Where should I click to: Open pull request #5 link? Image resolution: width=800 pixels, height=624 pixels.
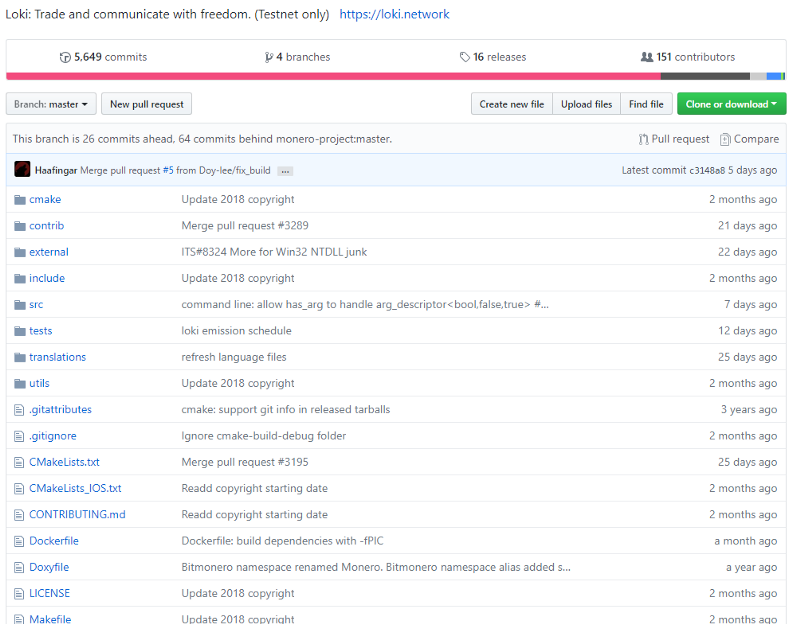[168, 170]
